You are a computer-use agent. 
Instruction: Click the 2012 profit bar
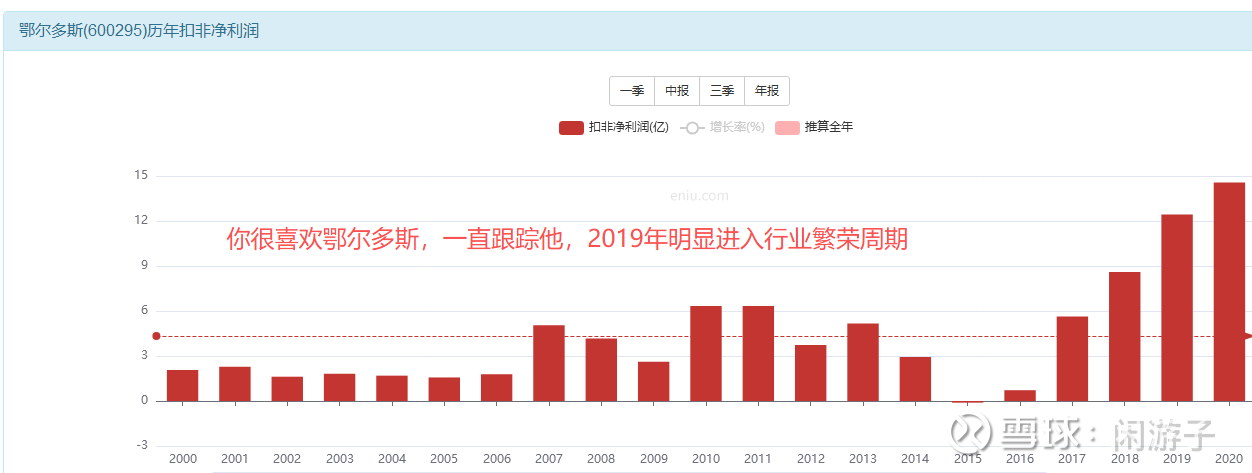[x=811, y=374]
